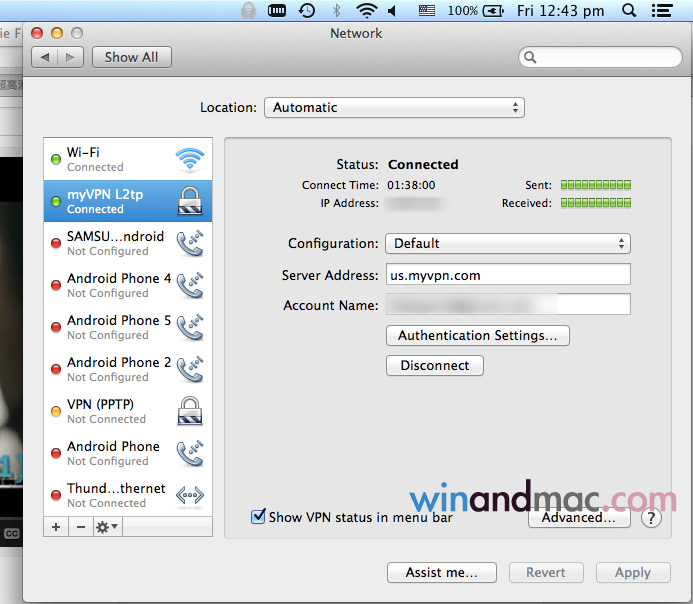Toggle Show VPN status in menu bar
Image resolution: width=693 pixels, height=604 pixels.
pos(258,516)
